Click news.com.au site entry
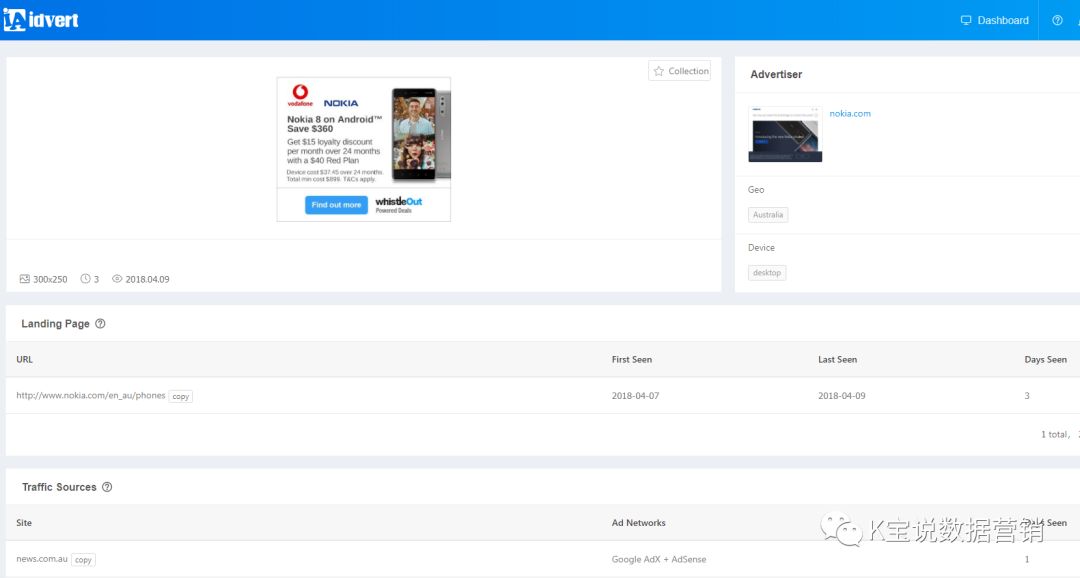1080x578 pixels. click(42, 559)
